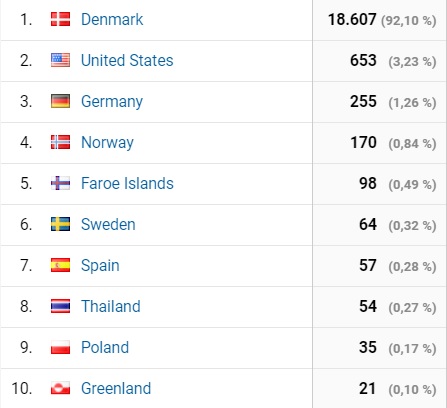The image size is (447, 408).
Task: Open the Denmark country link
Action: tap(112, 19)
